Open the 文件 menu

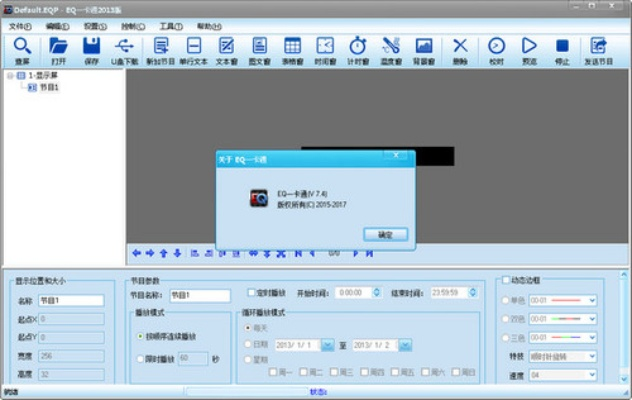[x=20, y=26]
